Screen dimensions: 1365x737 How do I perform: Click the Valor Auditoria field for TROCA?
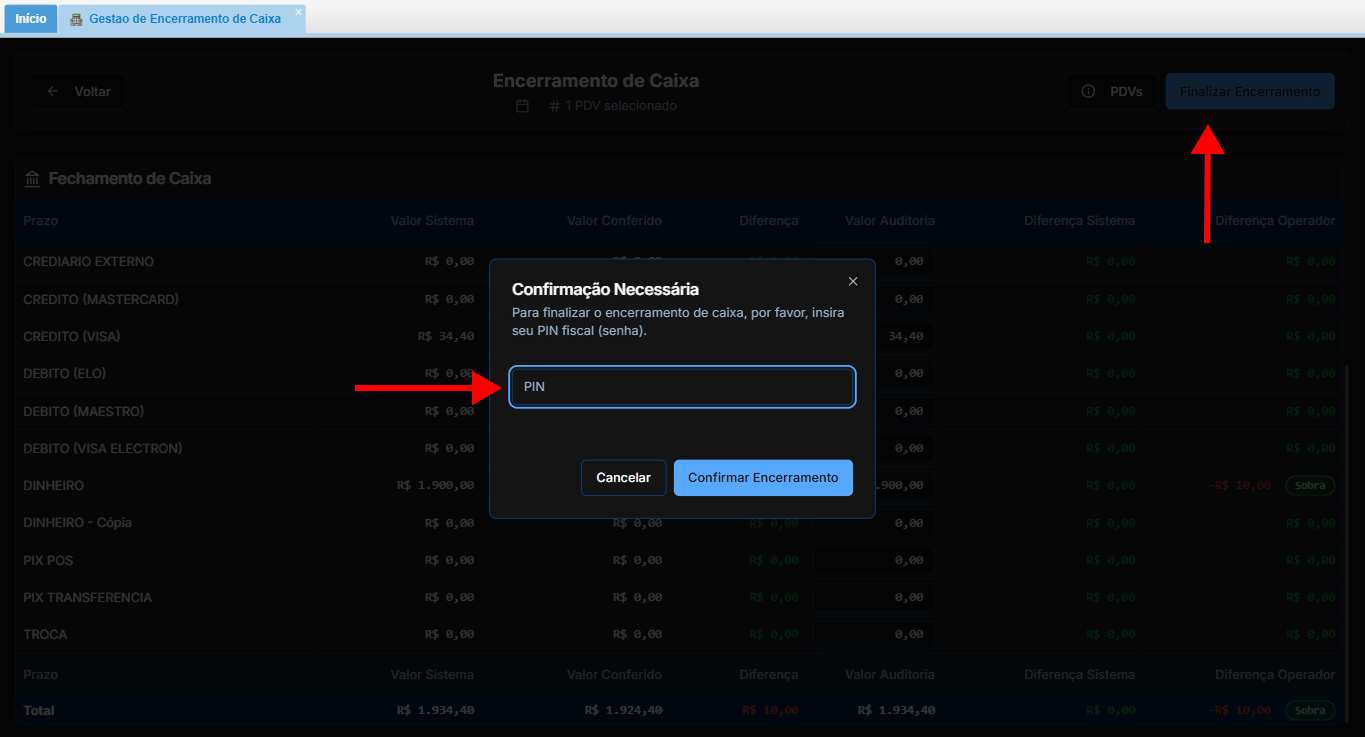pyautogui.click(x=873, y=635)
